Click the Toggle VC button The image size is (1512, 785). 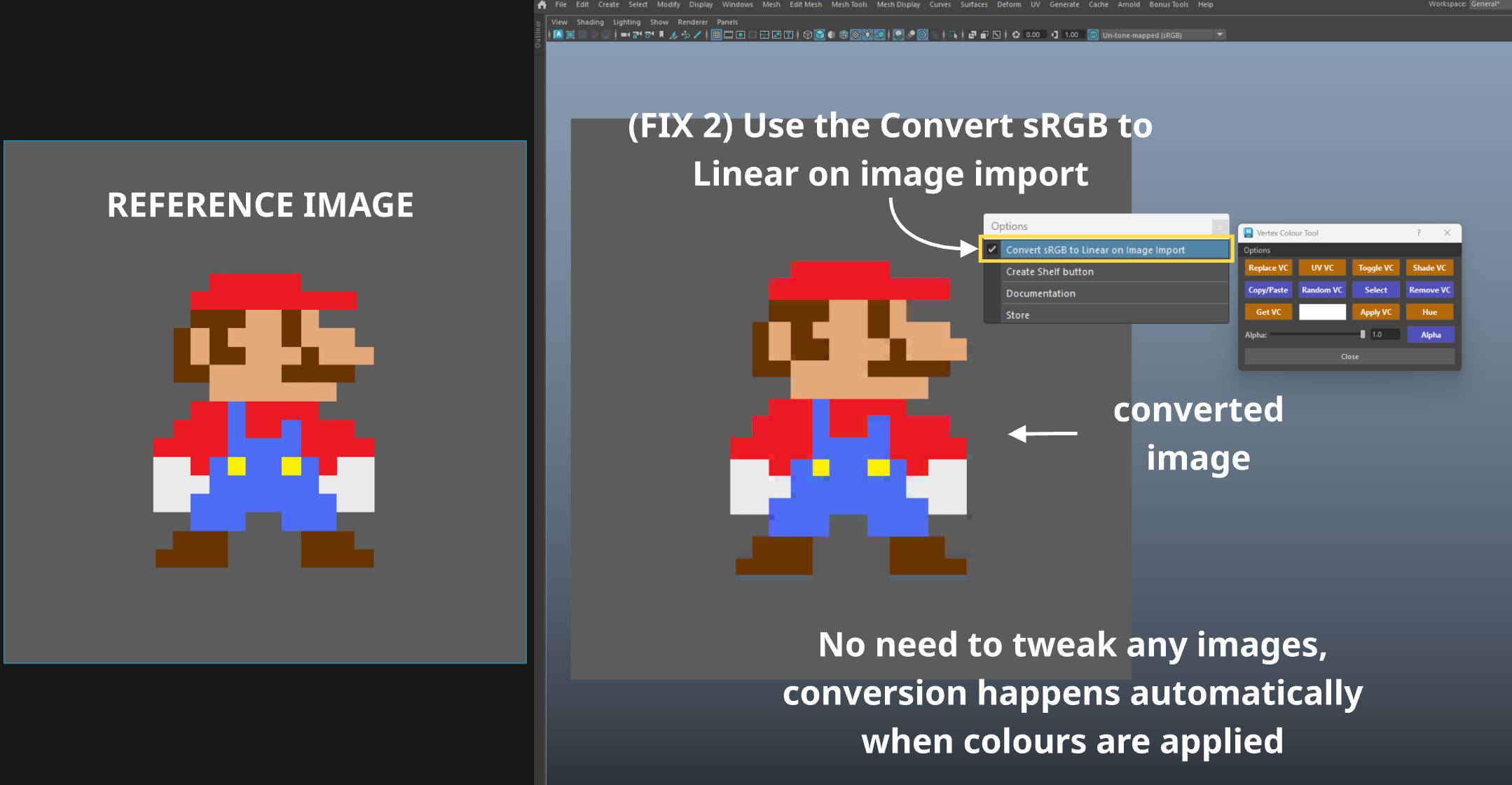[x=1376, y=268]
